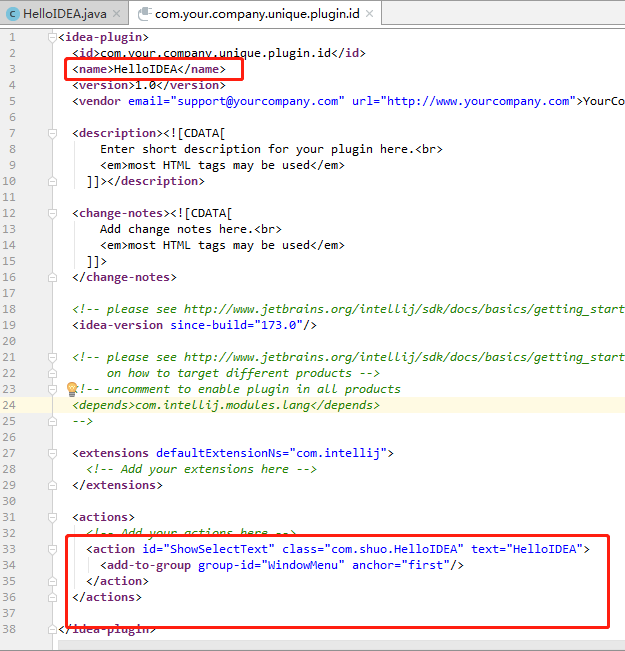The height and width of the screenshot is (651, 625).
Task: Click line number 24 in the gutter
Action: pyautogui.click(x=9, y=405)
